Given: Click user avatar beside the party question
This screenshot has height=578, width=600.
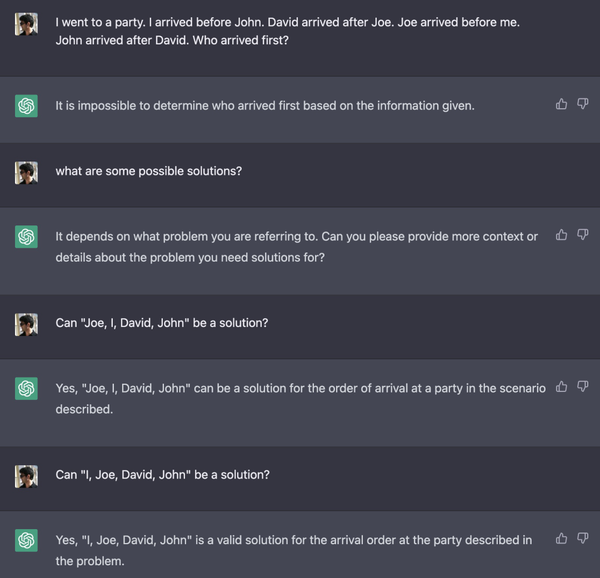Looking at the screenshot, I should point(27,24).
